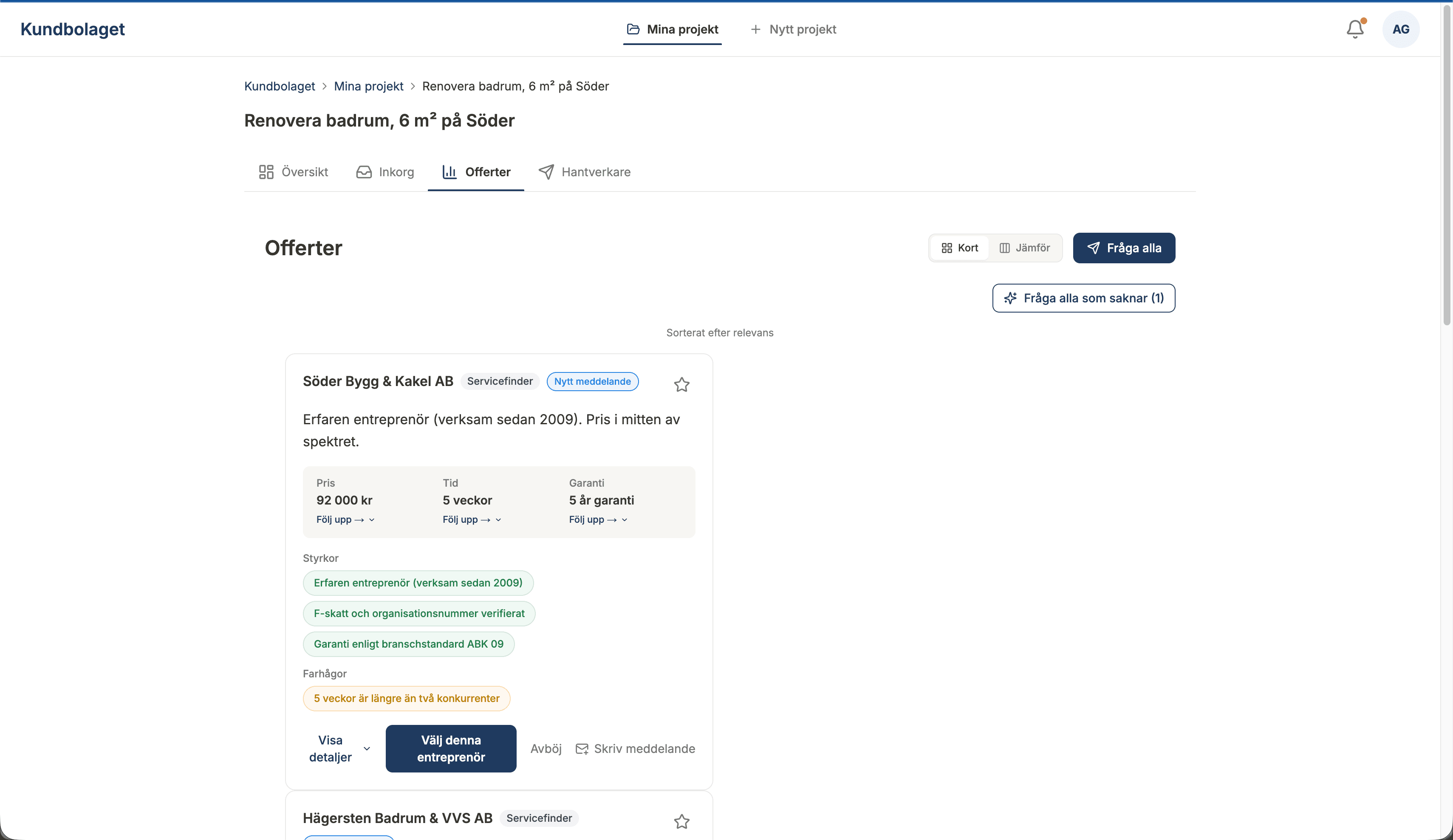This screenshot has width=1453, height=840.
Task: Click the Kundbolaget logo
Action: pyautogui.click(x=73, y=29)
